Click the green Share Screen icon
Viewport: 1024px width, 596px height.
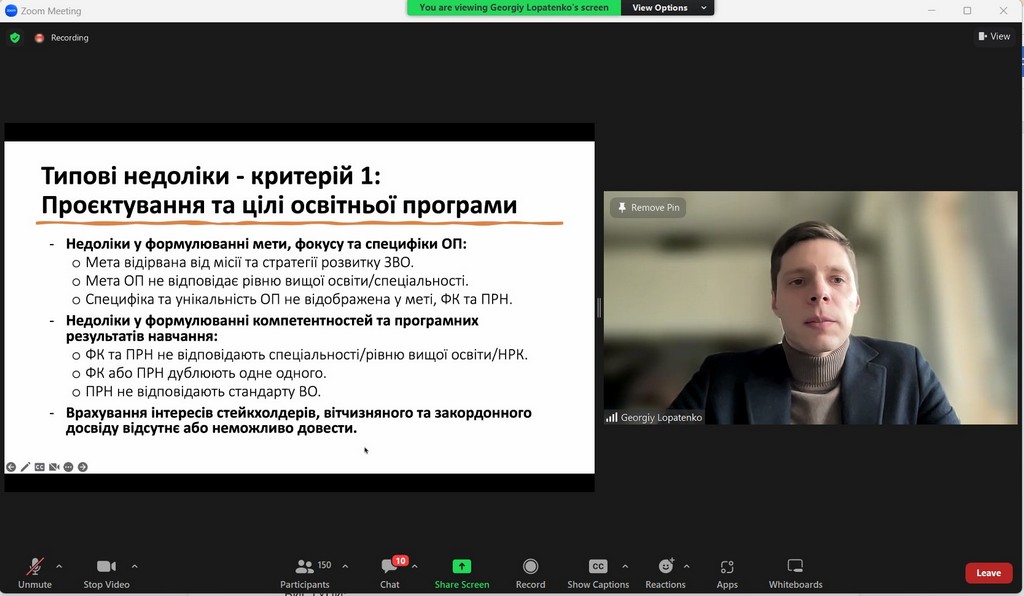(x=461, y=567)
